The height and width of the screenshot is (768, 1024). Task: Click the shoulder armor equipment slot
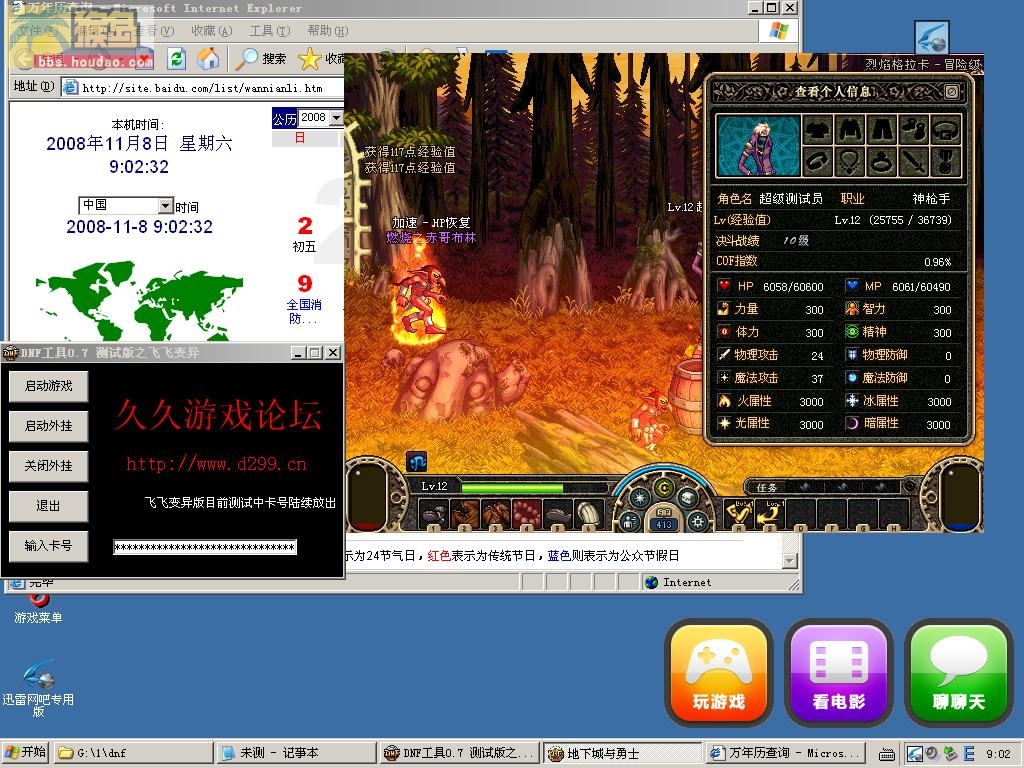pos(817,129)
